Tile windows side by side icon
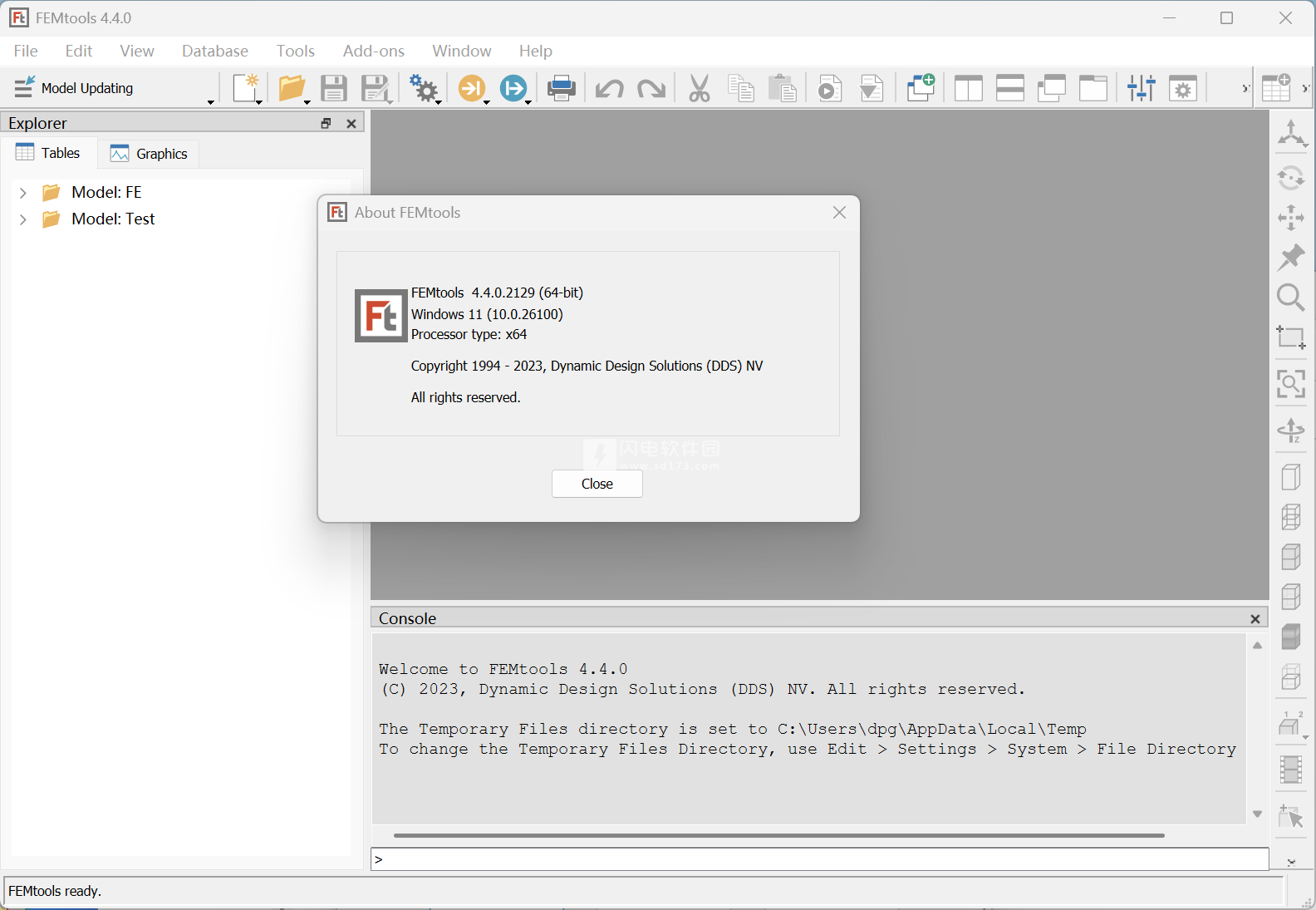 [x=969, y=88]
